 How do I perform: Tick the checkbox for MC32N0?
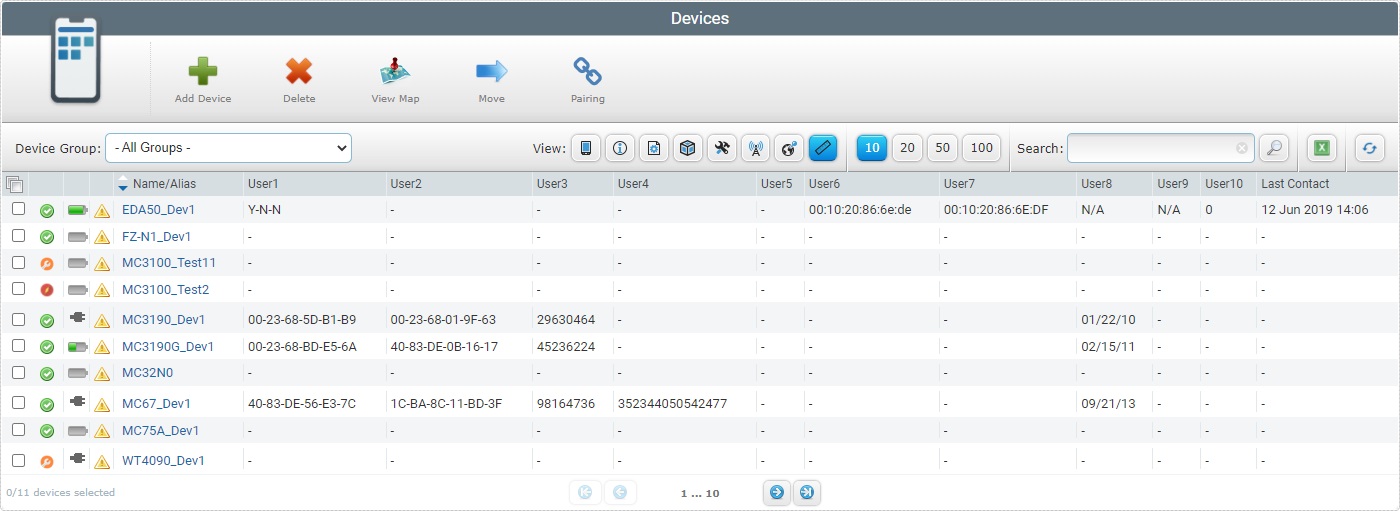pos(18,372)
